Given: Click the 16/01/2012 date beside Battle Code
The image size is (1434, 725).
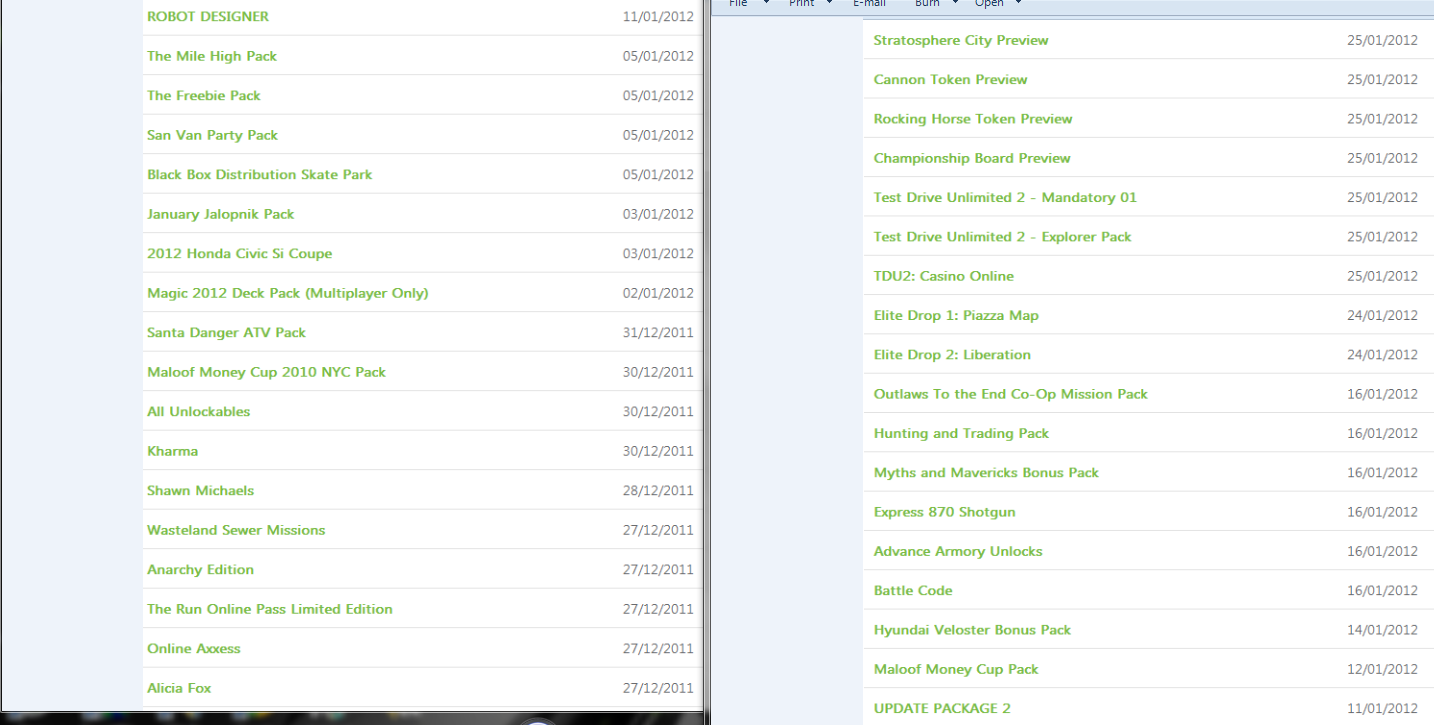Looking at the screenshot, I should point(1382,591).
